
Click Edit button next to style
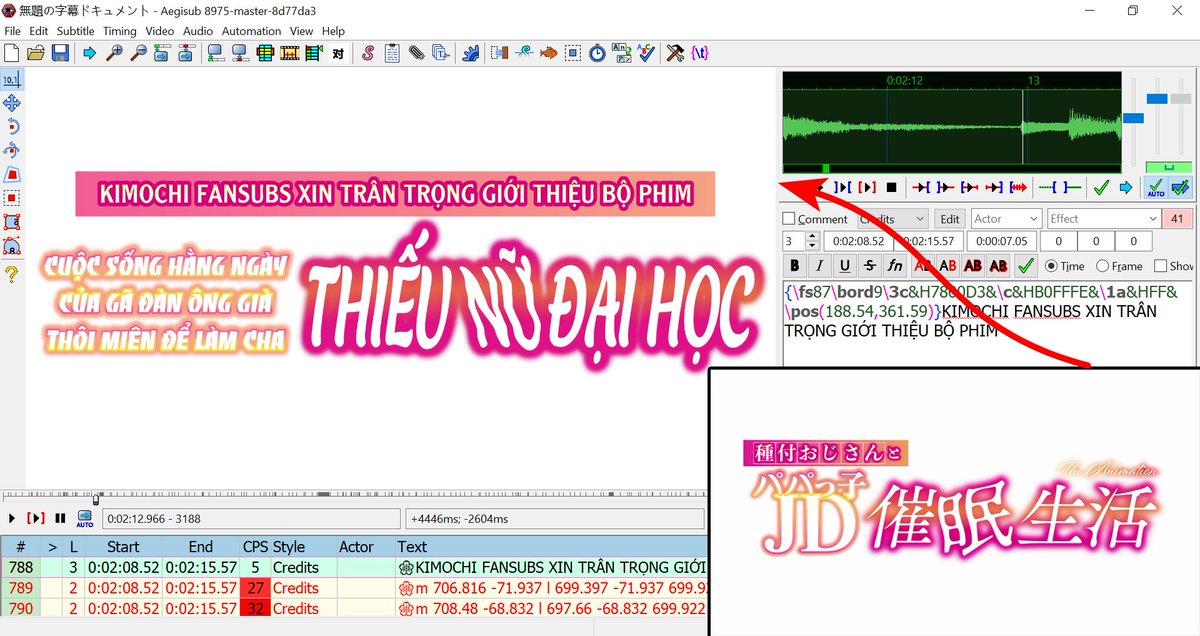pos(950,219)
